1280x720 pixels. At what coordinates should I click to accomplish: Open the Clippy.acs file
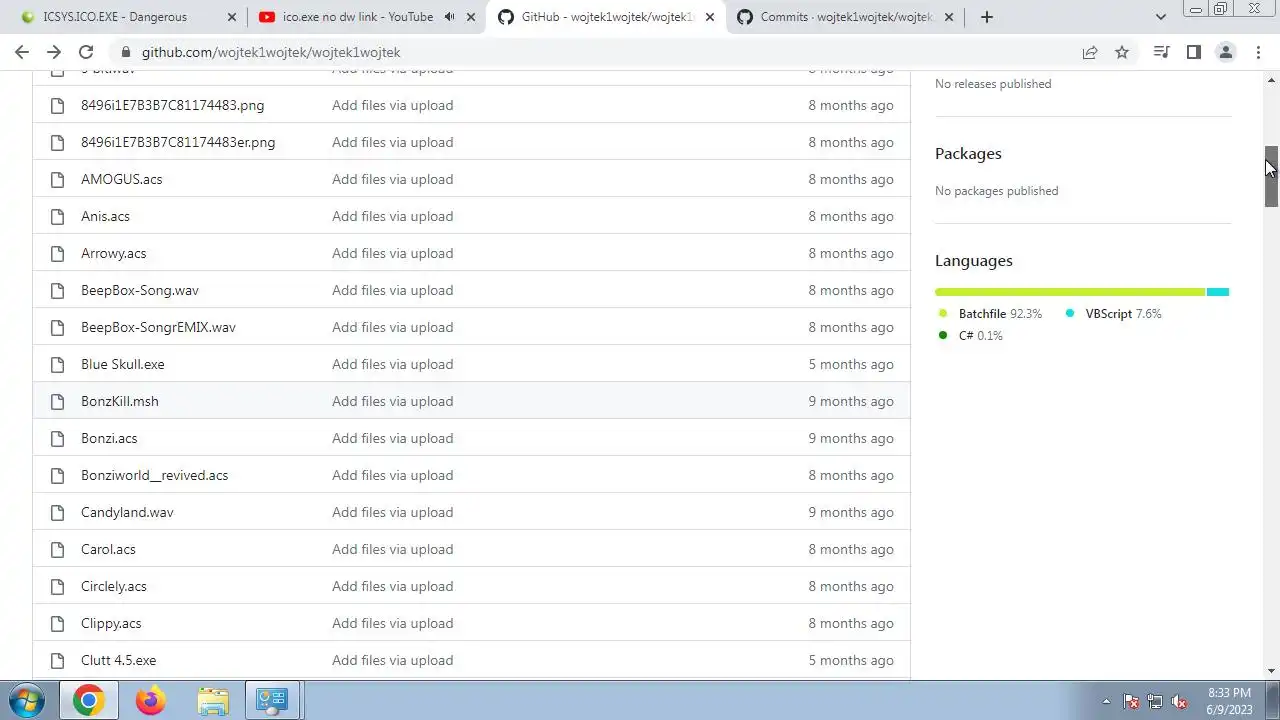click(111, 623)
